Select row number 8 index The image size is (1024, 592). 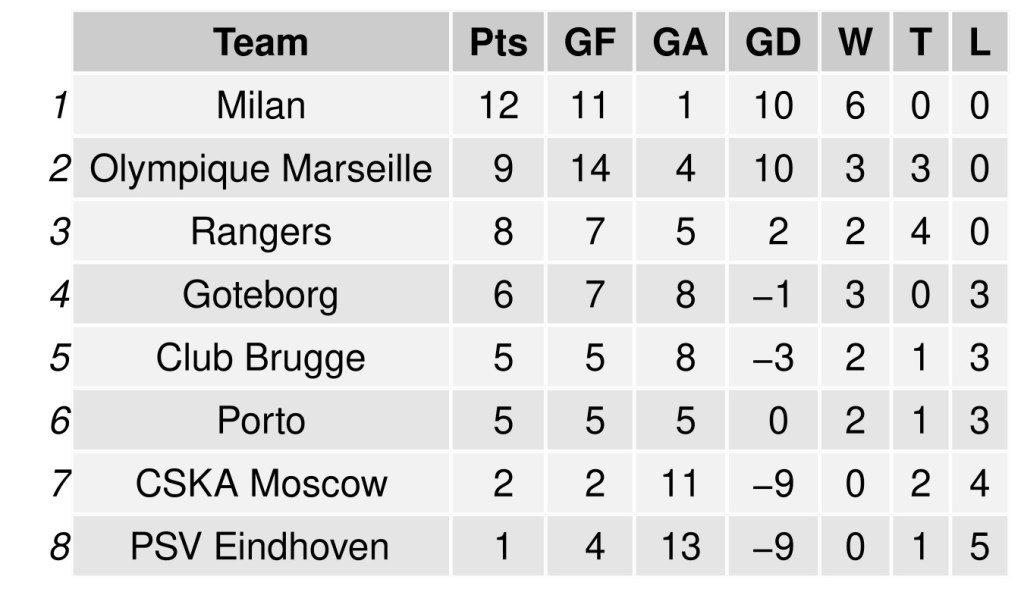[x=60, y=547]
